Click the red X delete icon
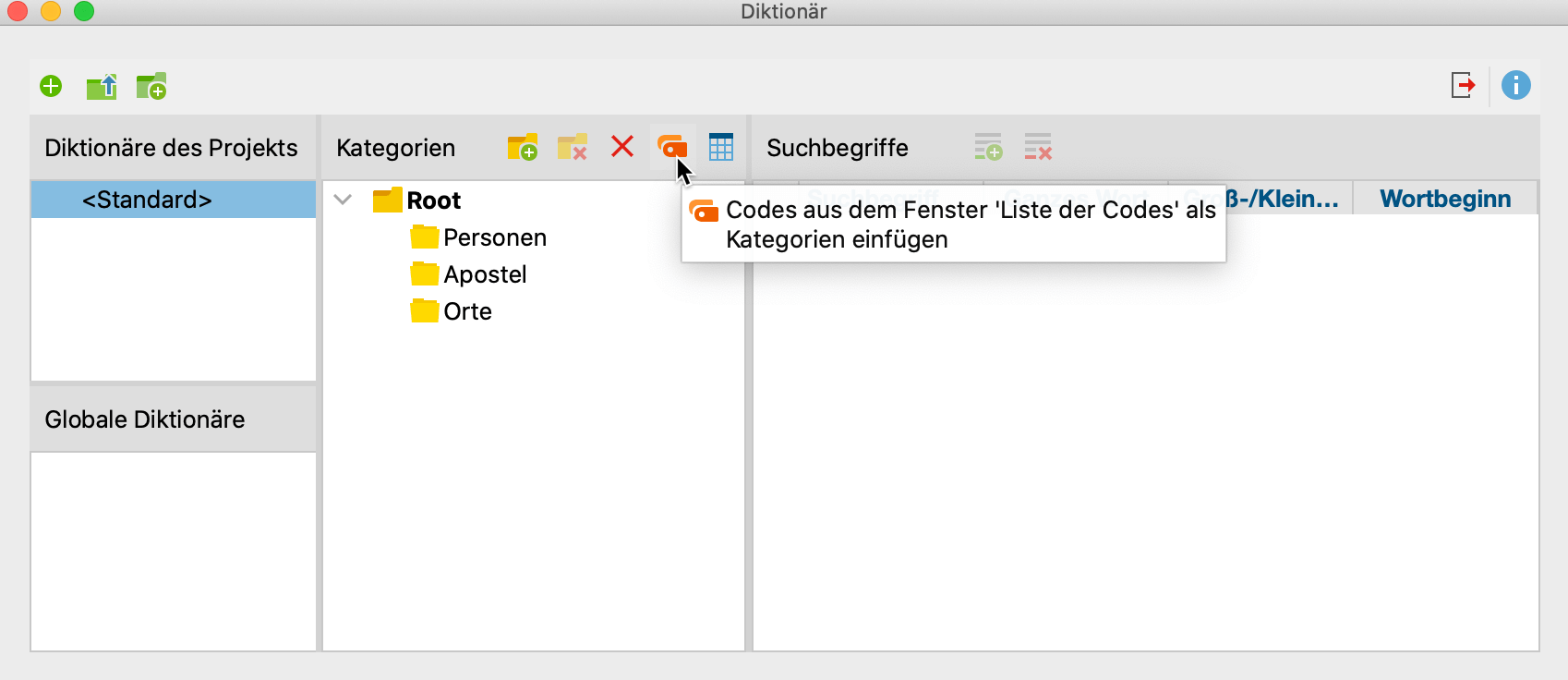The width and height of the screenshot is (1568, 680). tap(622, 146)
